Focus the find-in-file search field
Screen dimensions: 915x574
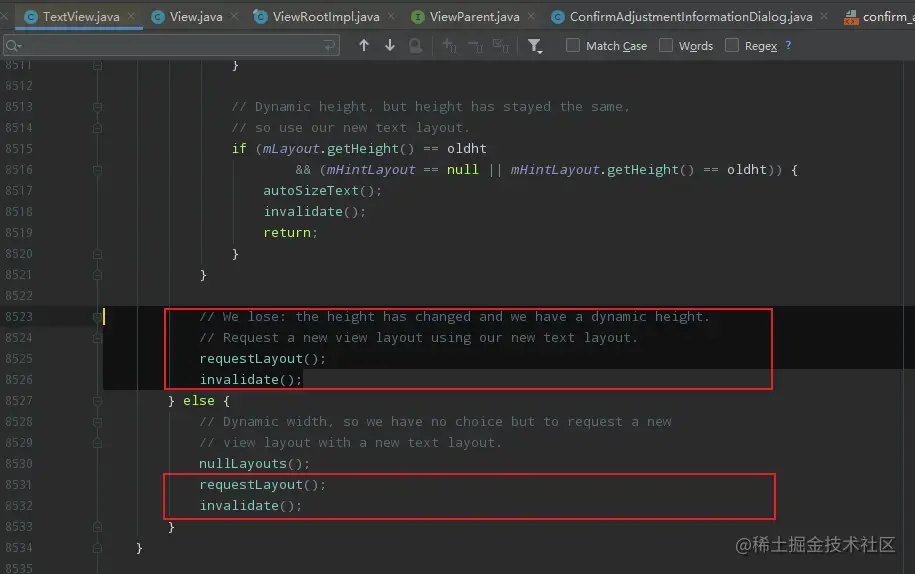[x=171, y=46]
